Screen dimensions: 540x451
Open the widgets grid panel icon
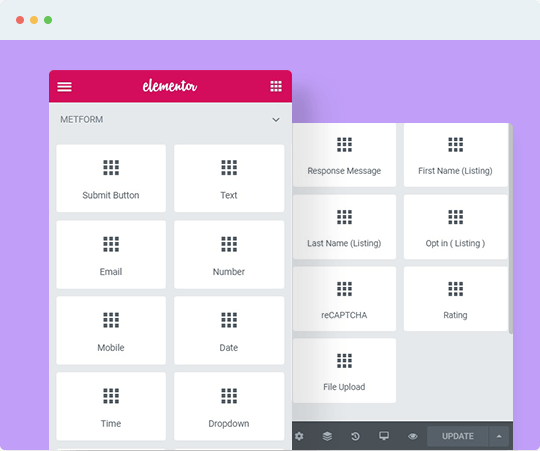(276, 86)
